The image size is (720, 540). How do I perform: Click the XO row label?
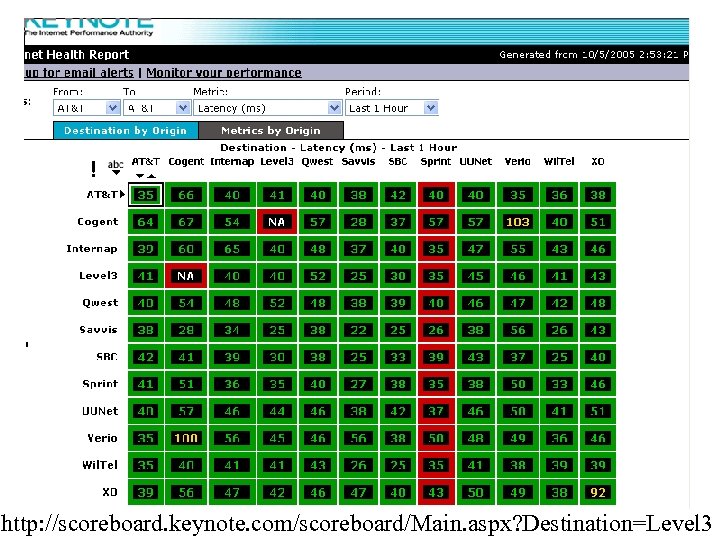110,492
